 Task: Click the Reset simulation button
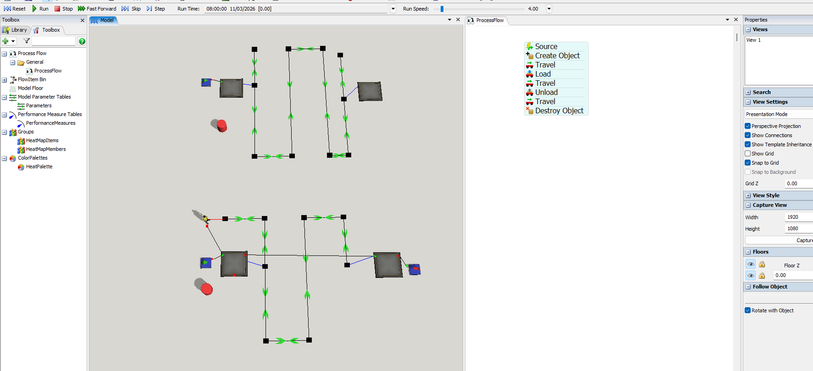pyautogui.click(x=15, y=9)
